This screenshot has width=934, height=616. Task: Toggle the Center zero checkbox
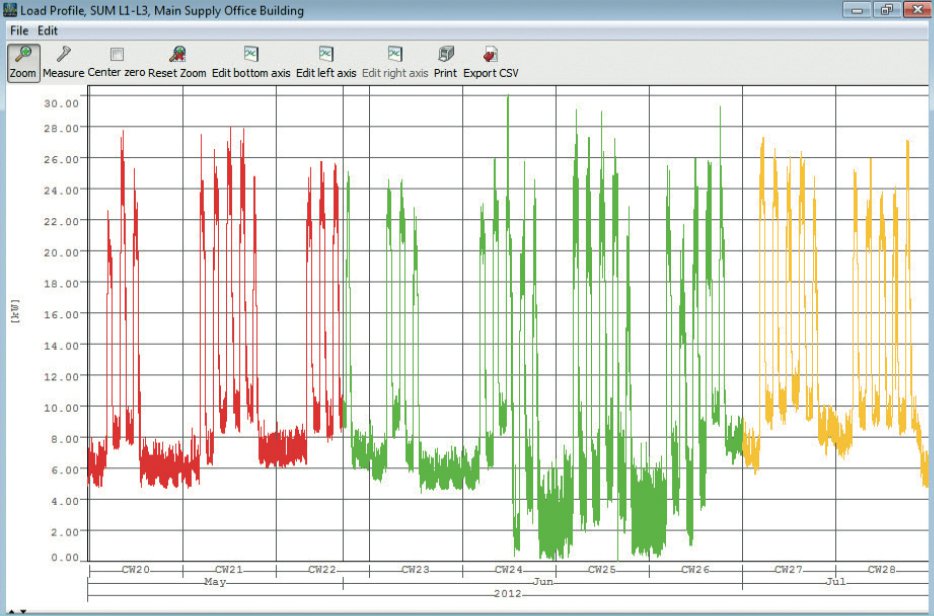click(x=117, y=55)
